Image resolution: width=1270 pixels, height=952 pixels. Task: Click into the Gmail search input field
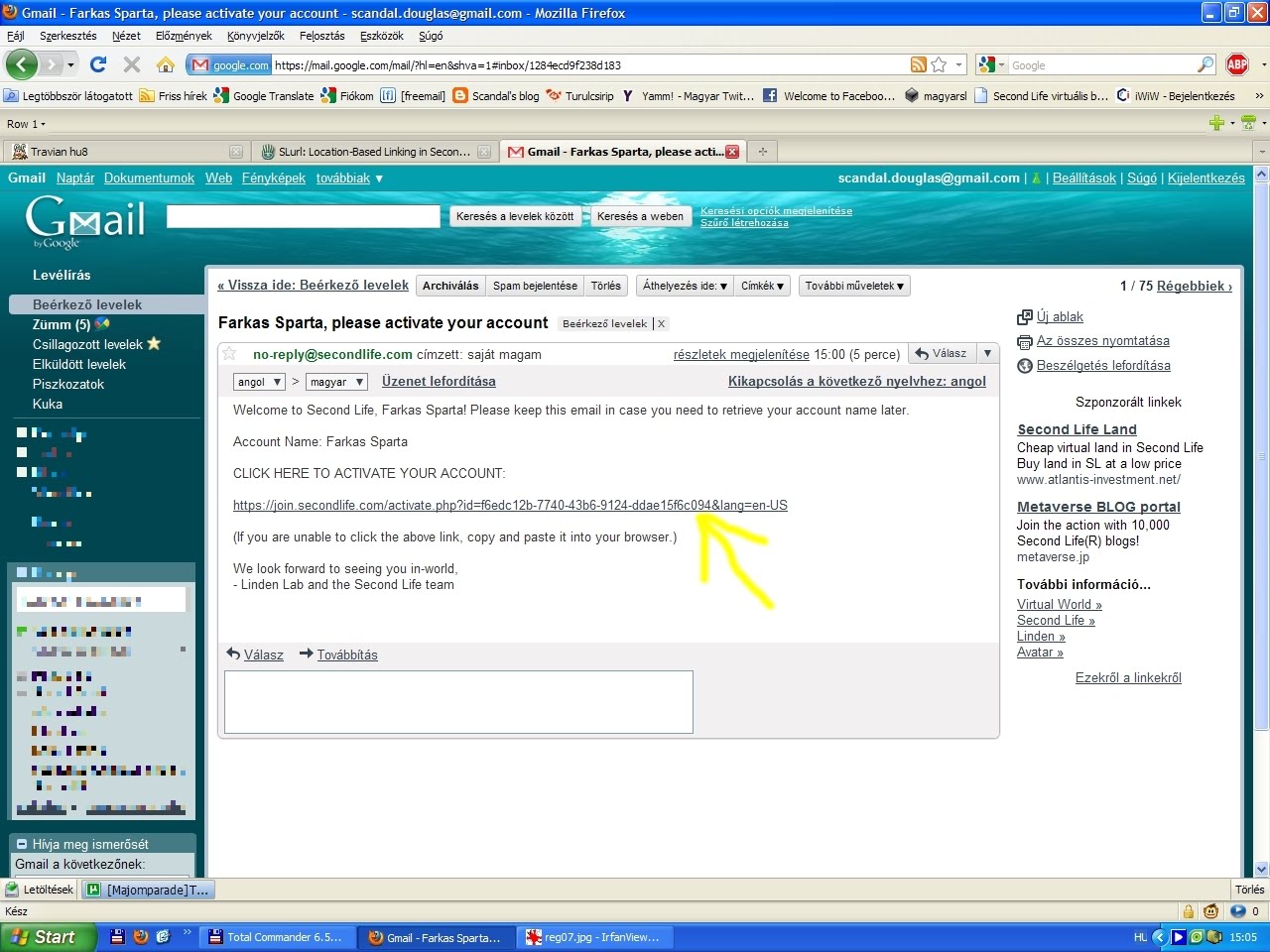(303, 216)
